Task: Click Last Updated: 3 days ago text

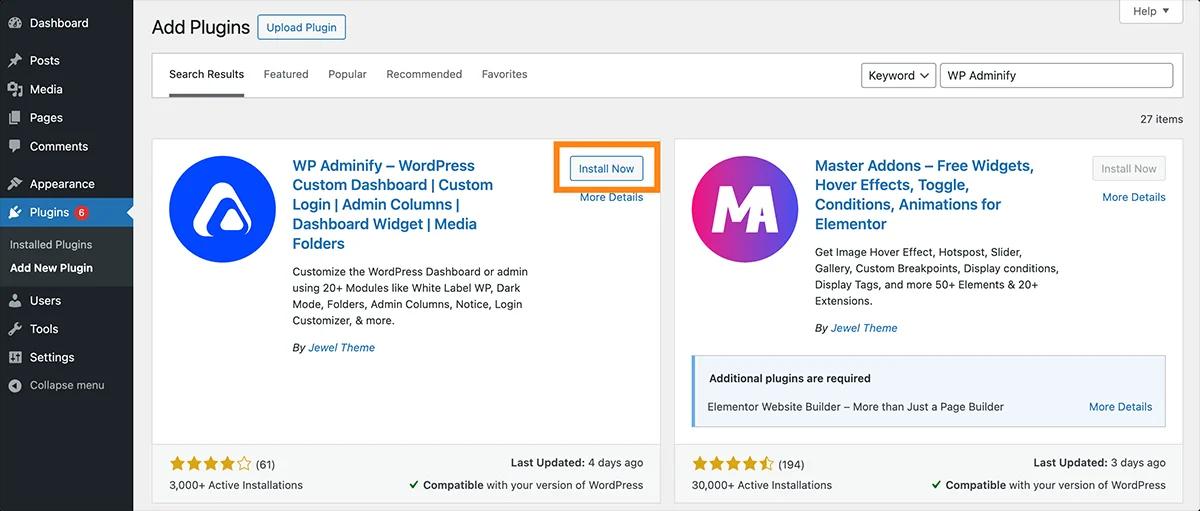Action: click(1099, 463)
